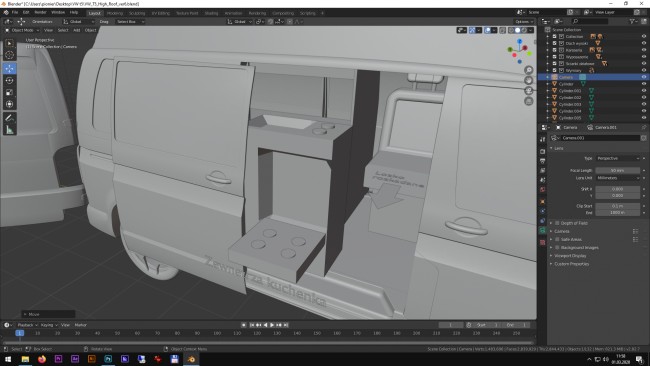Hide the Collection in outliner via eye
Screen dimensions: 650x366
click(x=644, y=36)
